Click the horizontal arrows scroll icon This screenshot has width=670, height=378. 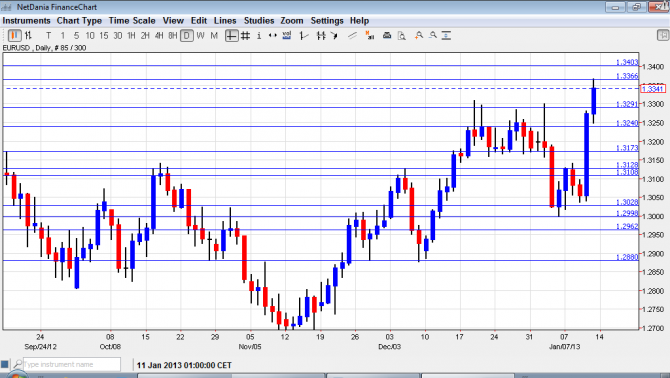273,36
